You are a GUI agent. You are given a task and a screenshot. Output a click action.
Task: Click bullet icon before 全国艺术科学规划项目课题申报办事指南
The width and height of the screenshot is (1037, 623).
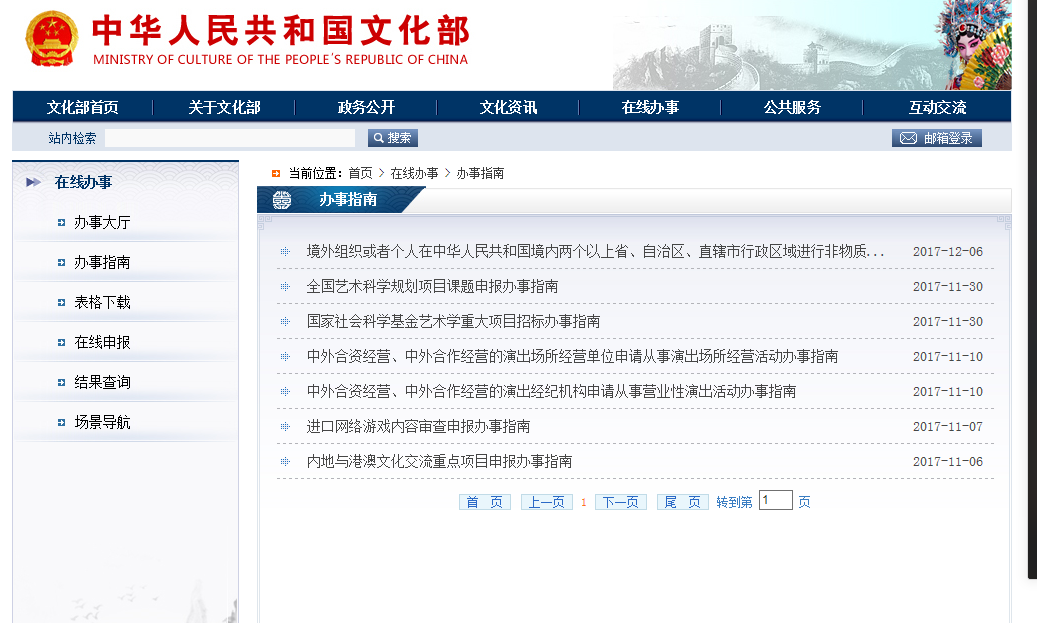(285, 286)
